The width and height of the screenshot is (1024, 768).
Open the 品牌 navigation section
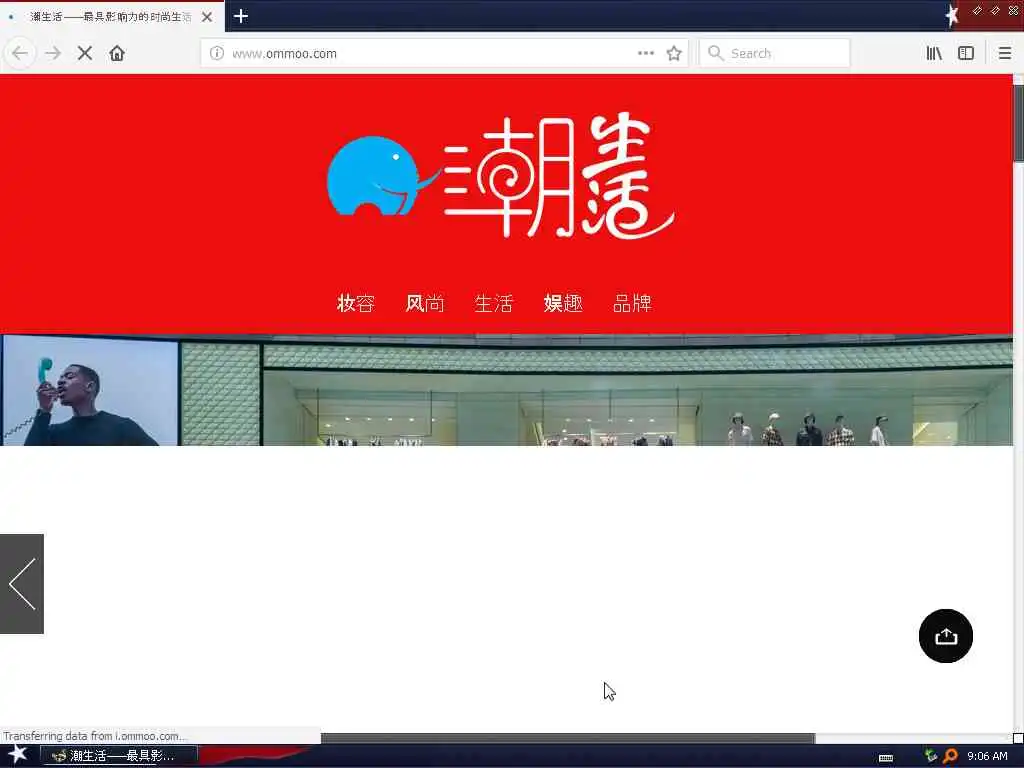coord(632,303)
